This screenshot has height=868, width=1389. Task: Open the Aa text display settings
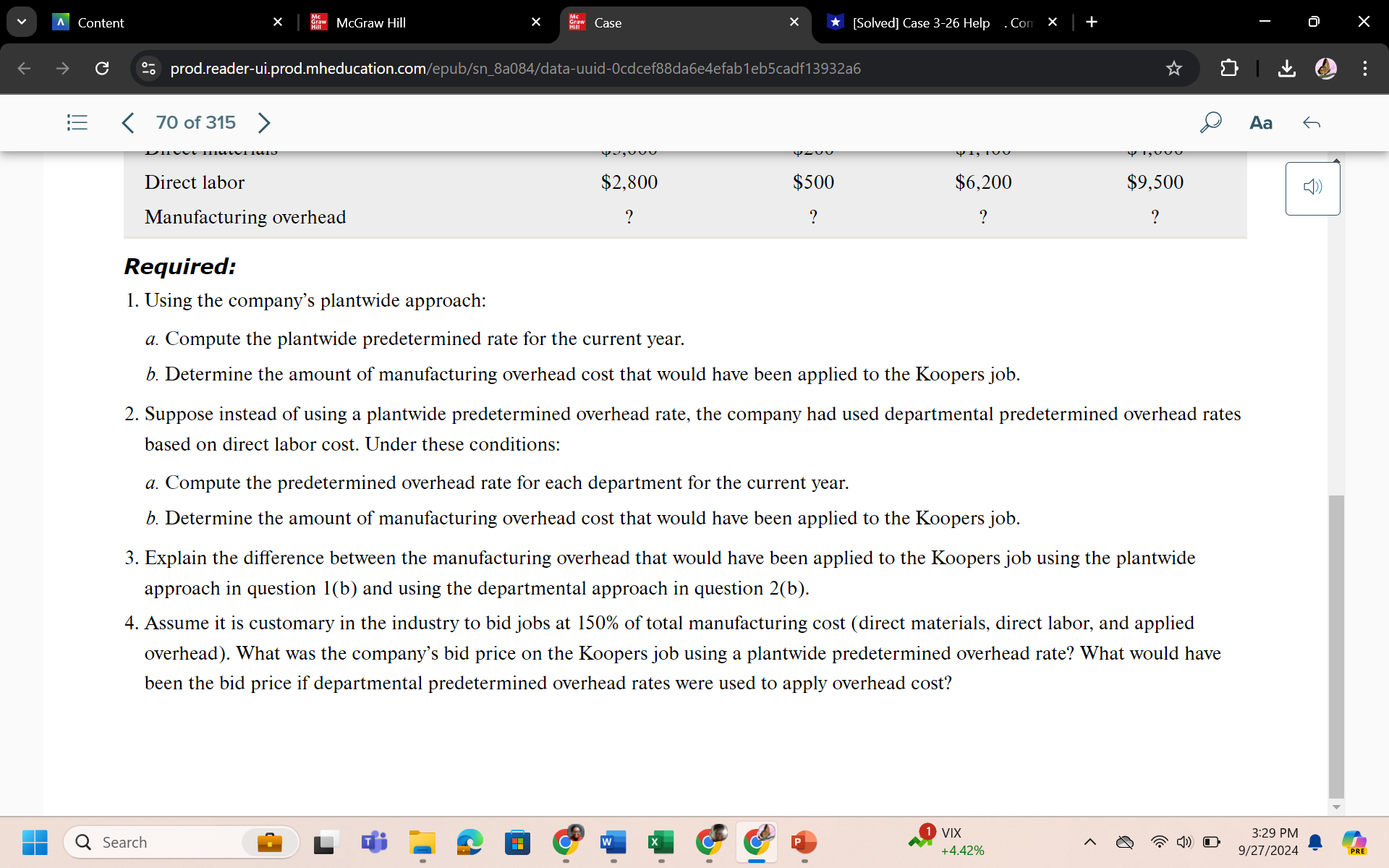click(x=1261, y=122)
